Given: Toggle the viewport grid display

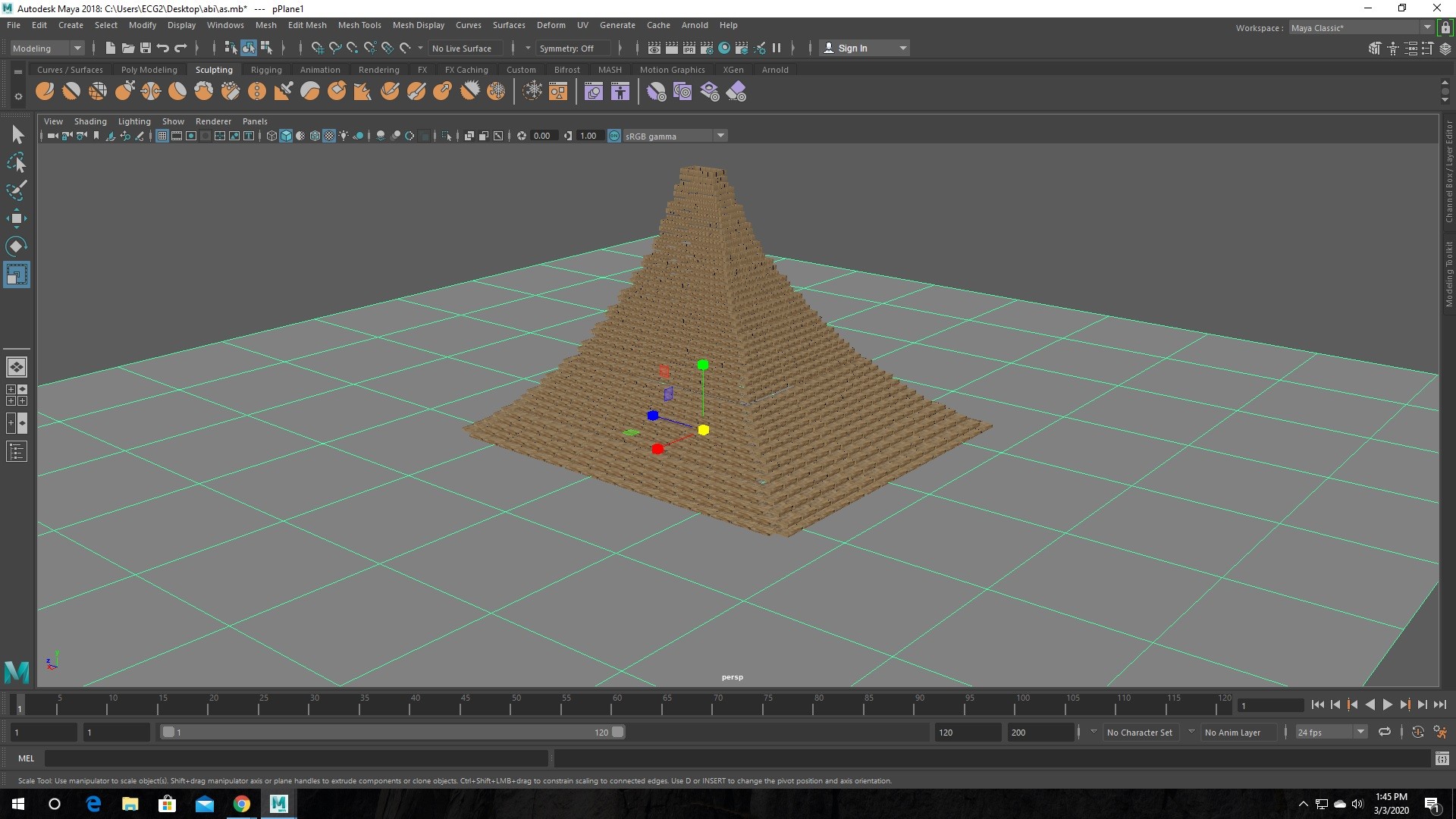Looking at the screenshot, I should coord(162,136).
